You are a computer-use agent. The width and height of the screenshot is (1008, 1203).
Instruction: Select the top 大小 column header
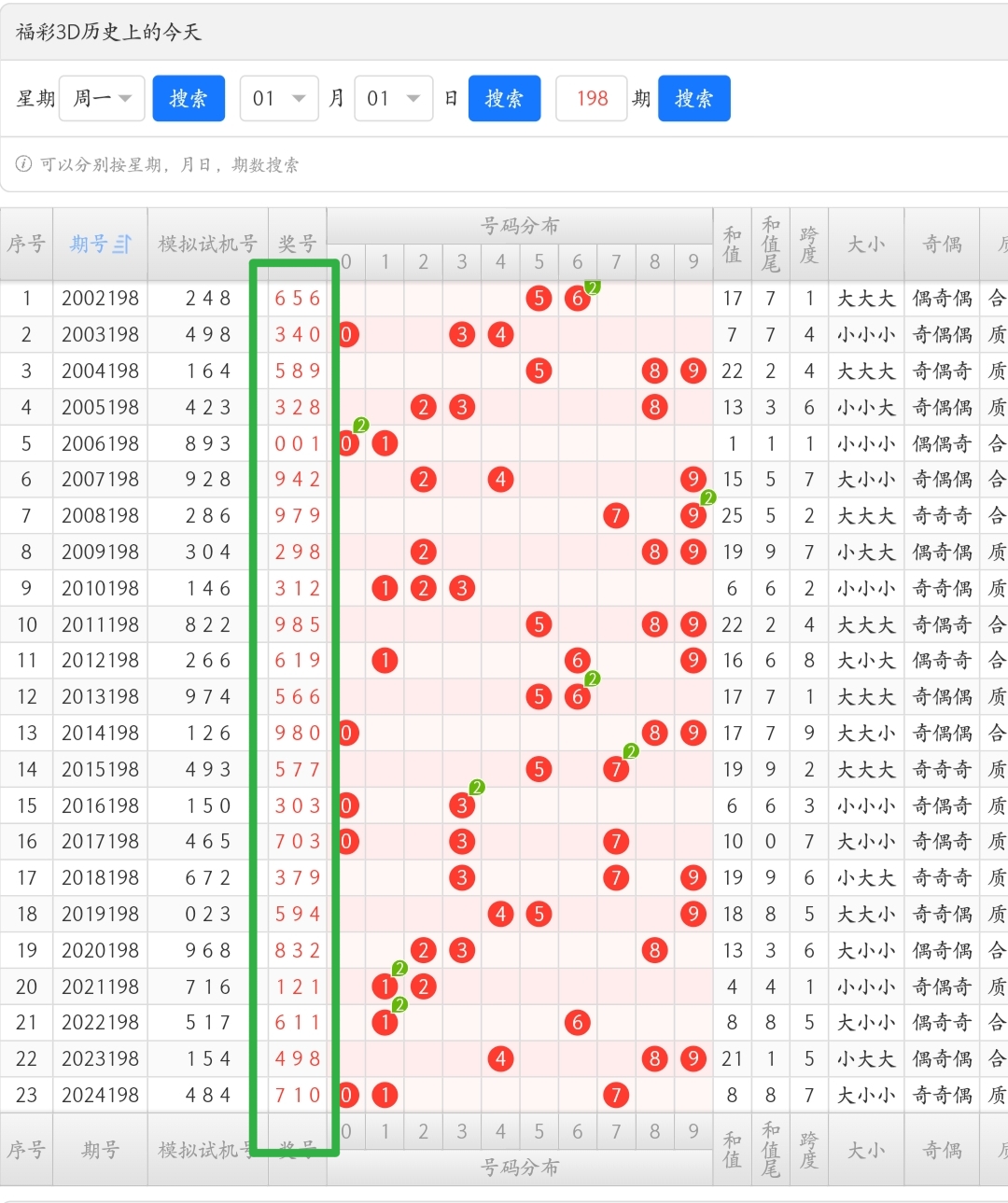coord(866,245)
